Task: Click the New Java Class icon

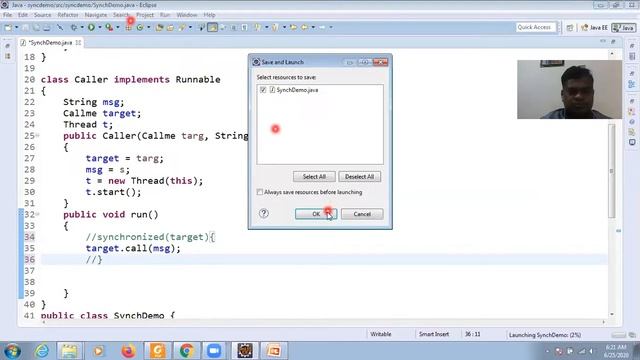Action: 140,27
